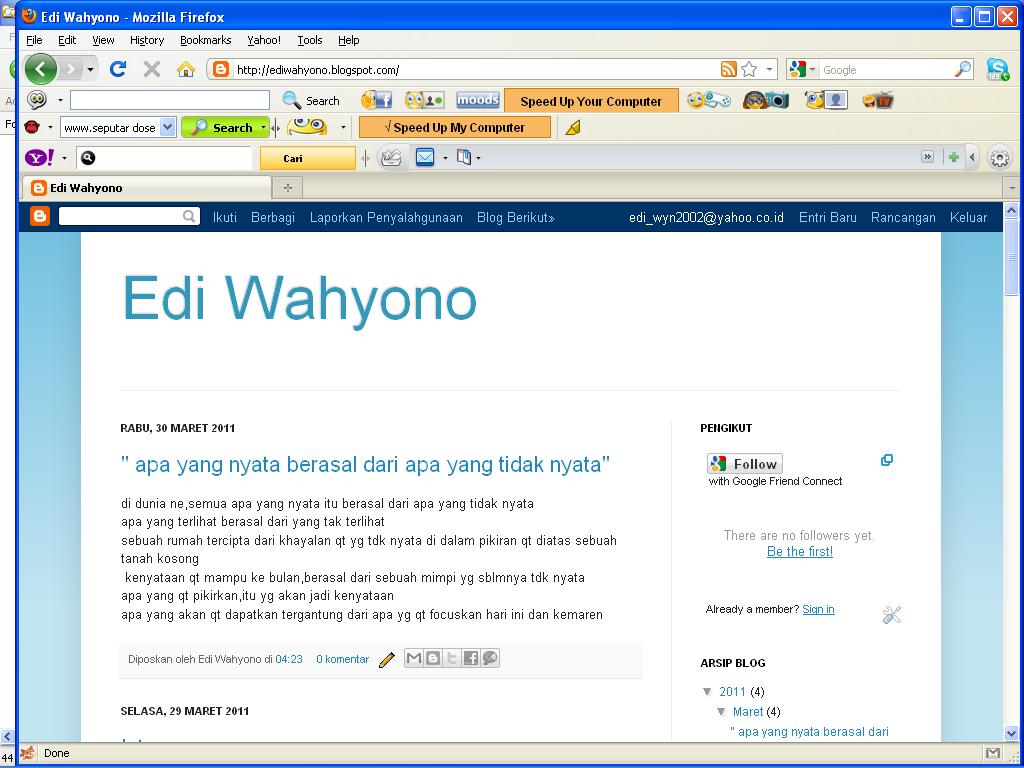Reload the page with the refresh icon
The height and width of the screenshot is (768, 1024).
(118, 69)
